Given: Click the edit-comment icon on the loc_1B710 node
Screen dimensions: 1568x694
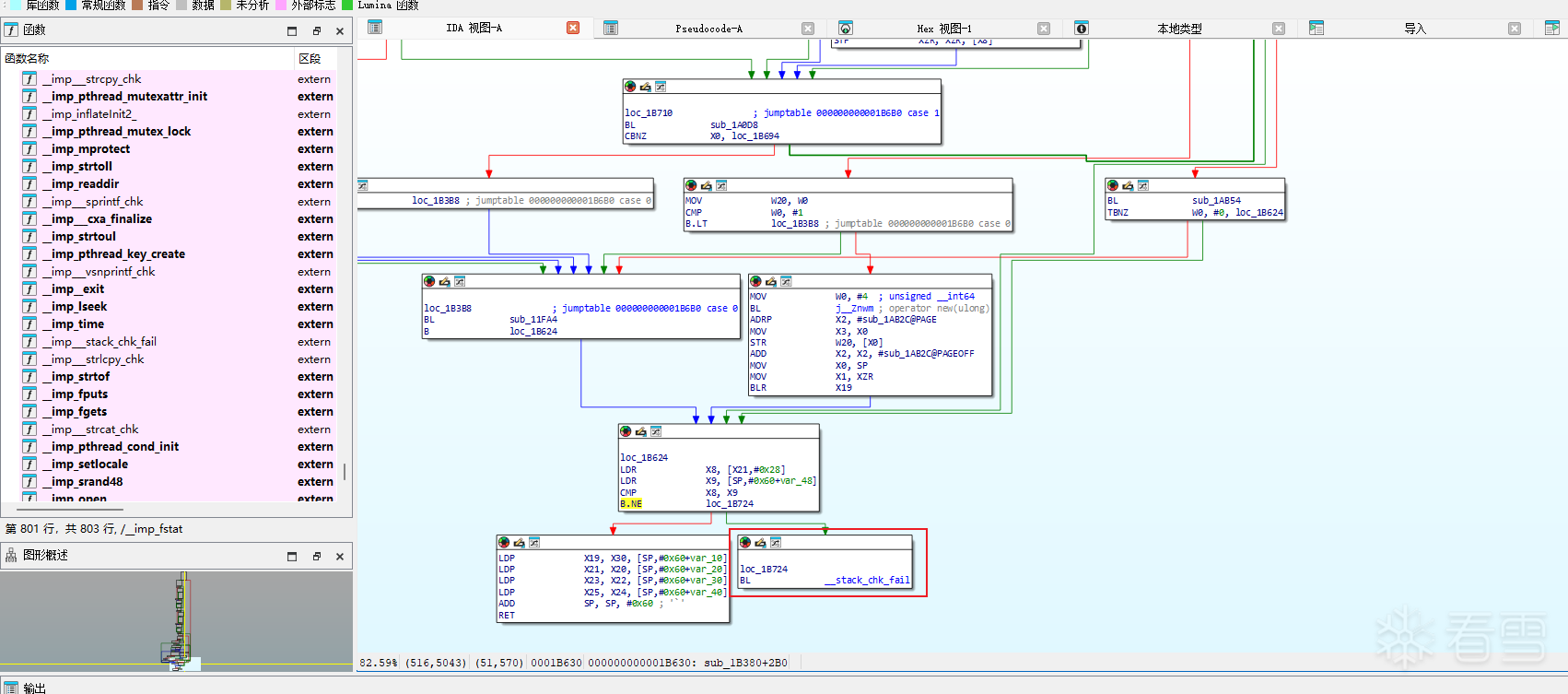Looking at the screenshot, I should 645,87.
